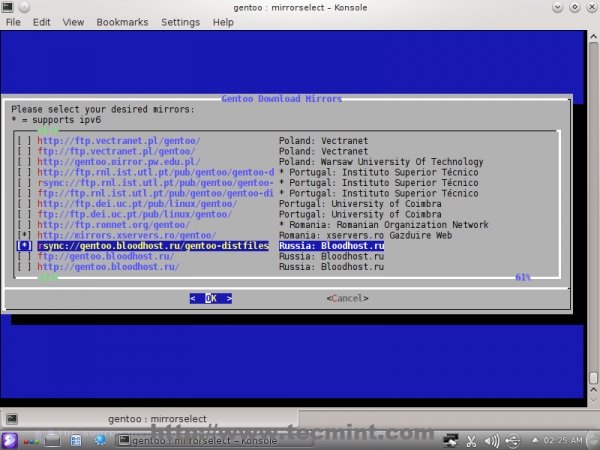This screenshot has height=450, width=600.
Task: Open the volume speaker tray icon
Action: [x=492, y=441]
